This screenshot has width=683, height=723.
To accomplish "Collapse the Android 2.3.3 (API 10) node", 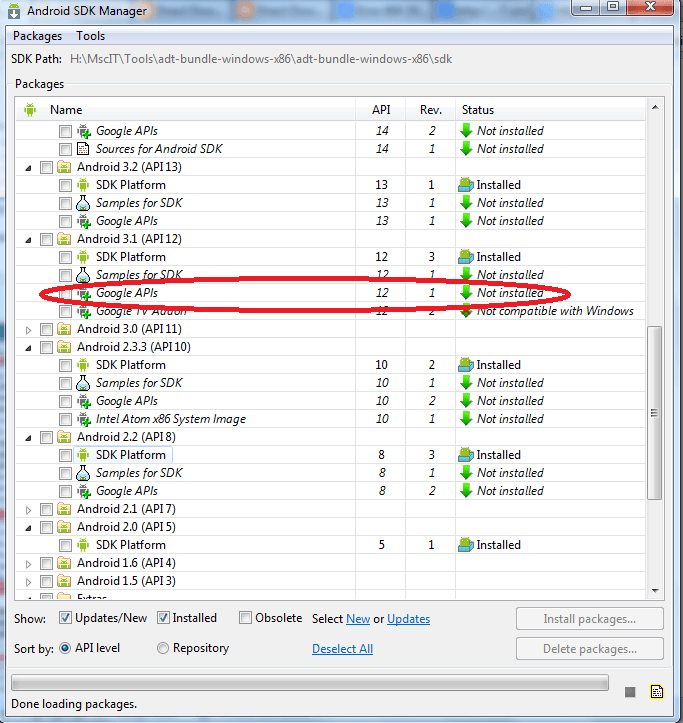I will point(28,347).
